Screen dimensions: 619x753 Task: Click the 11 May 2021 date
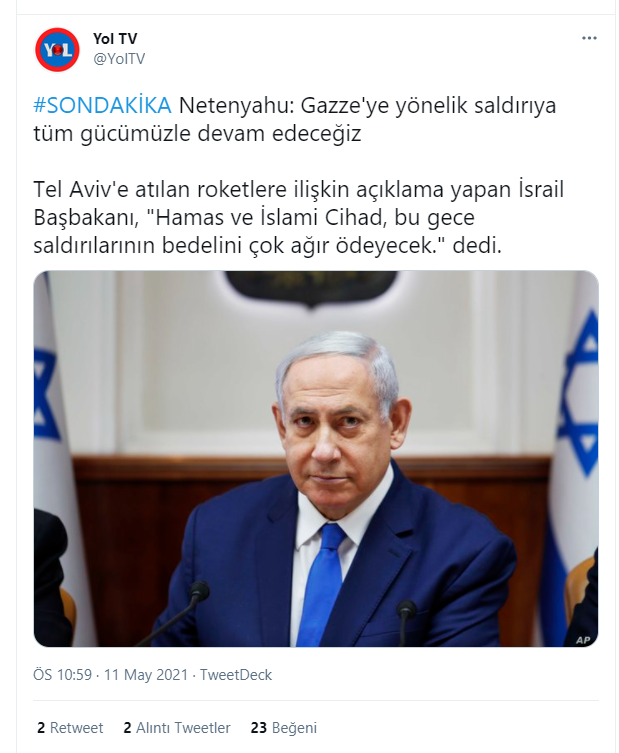[x=146, y=675]
